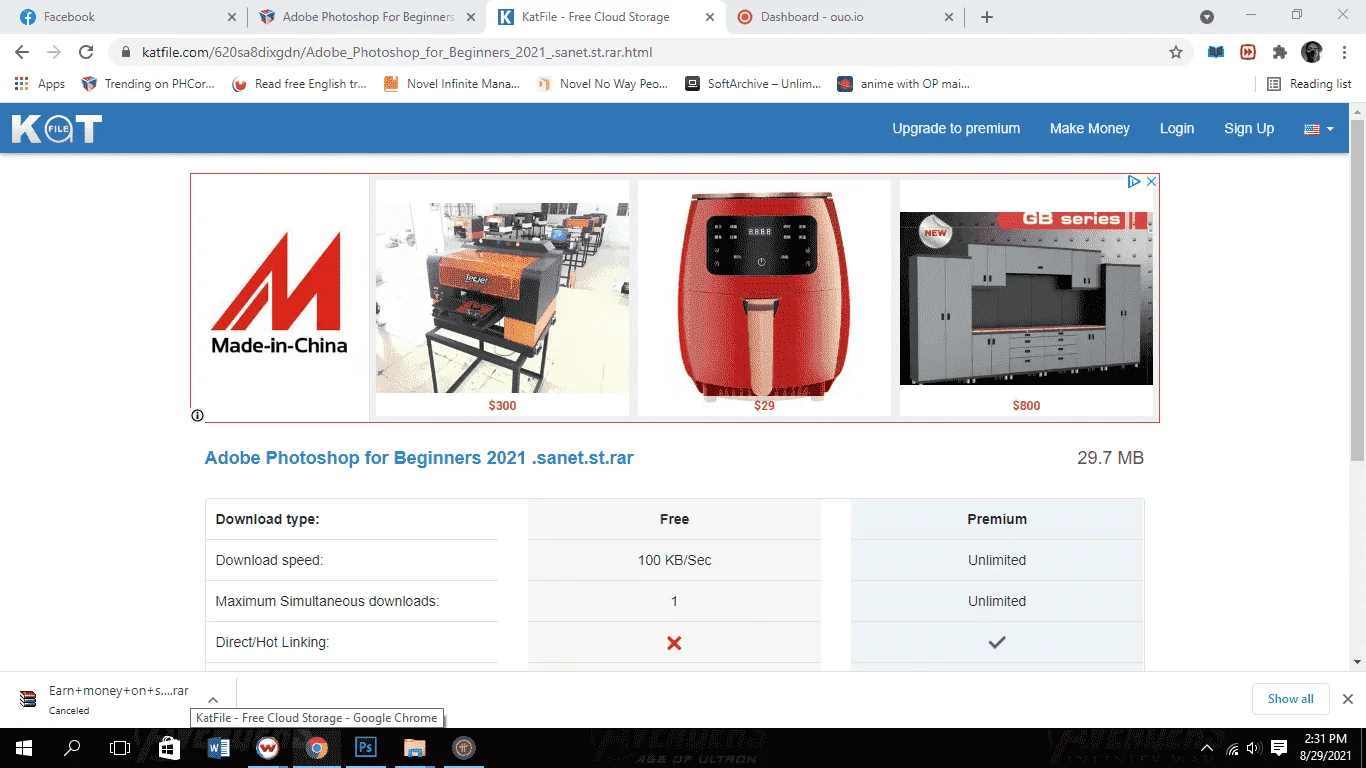Image resolution: width=1366 pixels, height=768 pixels.
Task: Open Microsoft Store from the taskbar
Action: (169, 748)
